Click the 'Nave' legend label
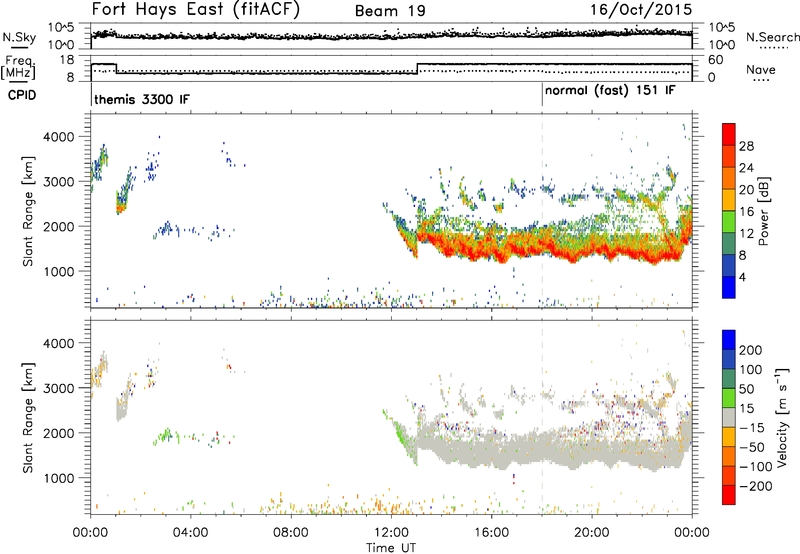The image size is (800, 554). click(x=761, y=69)
